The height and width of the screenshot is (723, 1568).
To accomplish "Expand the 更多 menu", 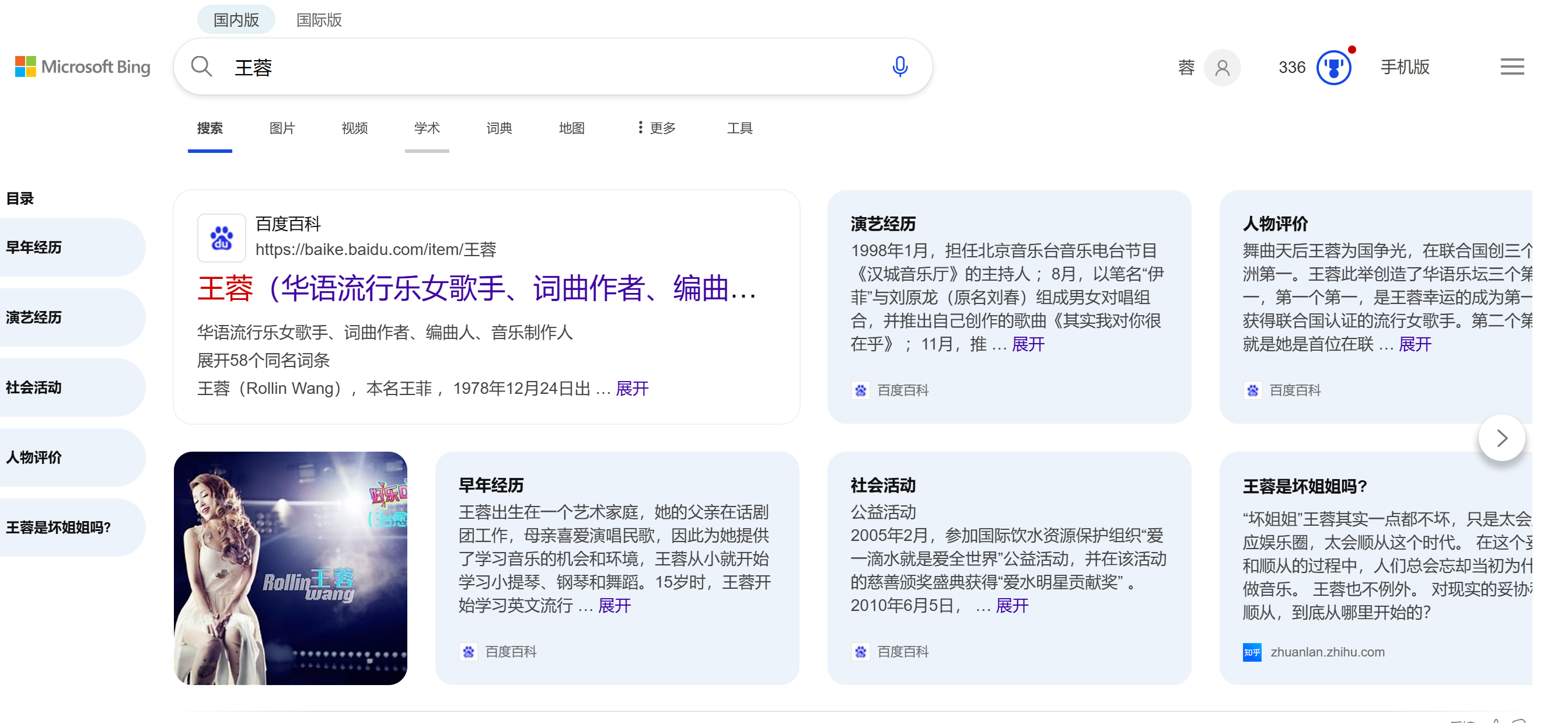I will tap(656, 128).
